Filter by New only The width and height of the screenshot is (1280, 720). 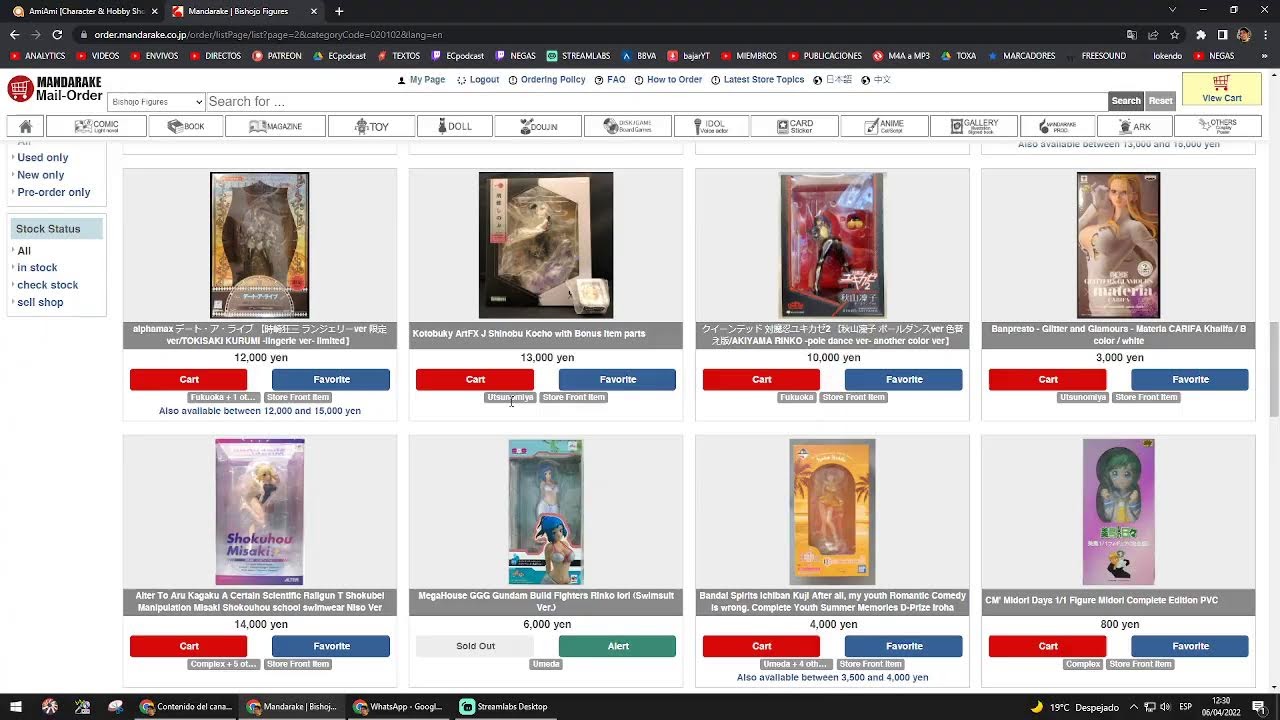pos(41,175)
